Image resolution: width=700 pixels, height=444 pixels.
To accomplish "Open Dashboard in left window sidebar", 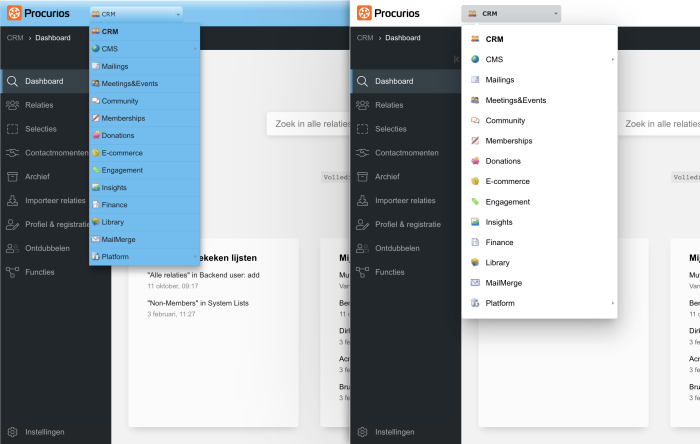I will (45, 81).
